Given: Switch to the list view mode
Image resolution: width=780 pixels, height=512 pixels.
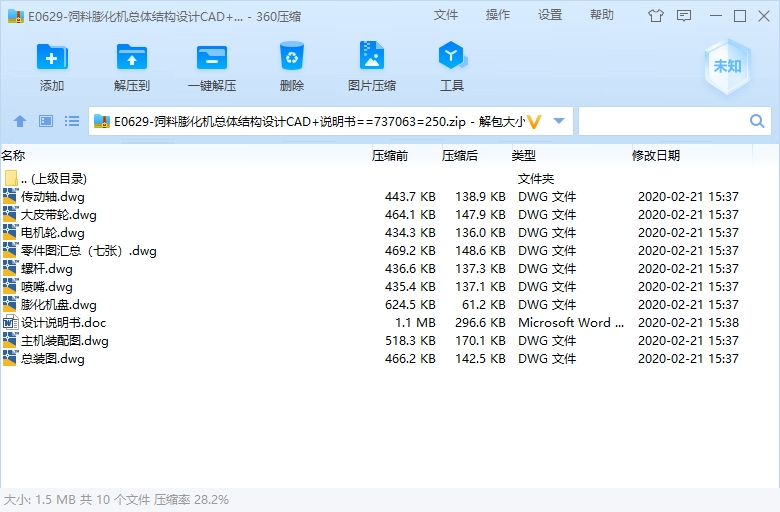Looking at the screenshot, I should [72, 121].
